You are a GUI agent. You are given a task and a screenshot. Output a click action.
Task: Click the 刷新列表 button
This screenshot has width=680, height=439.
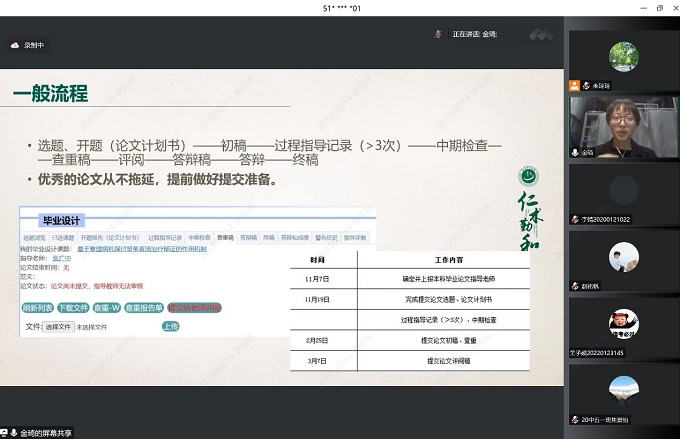[37, 308]
